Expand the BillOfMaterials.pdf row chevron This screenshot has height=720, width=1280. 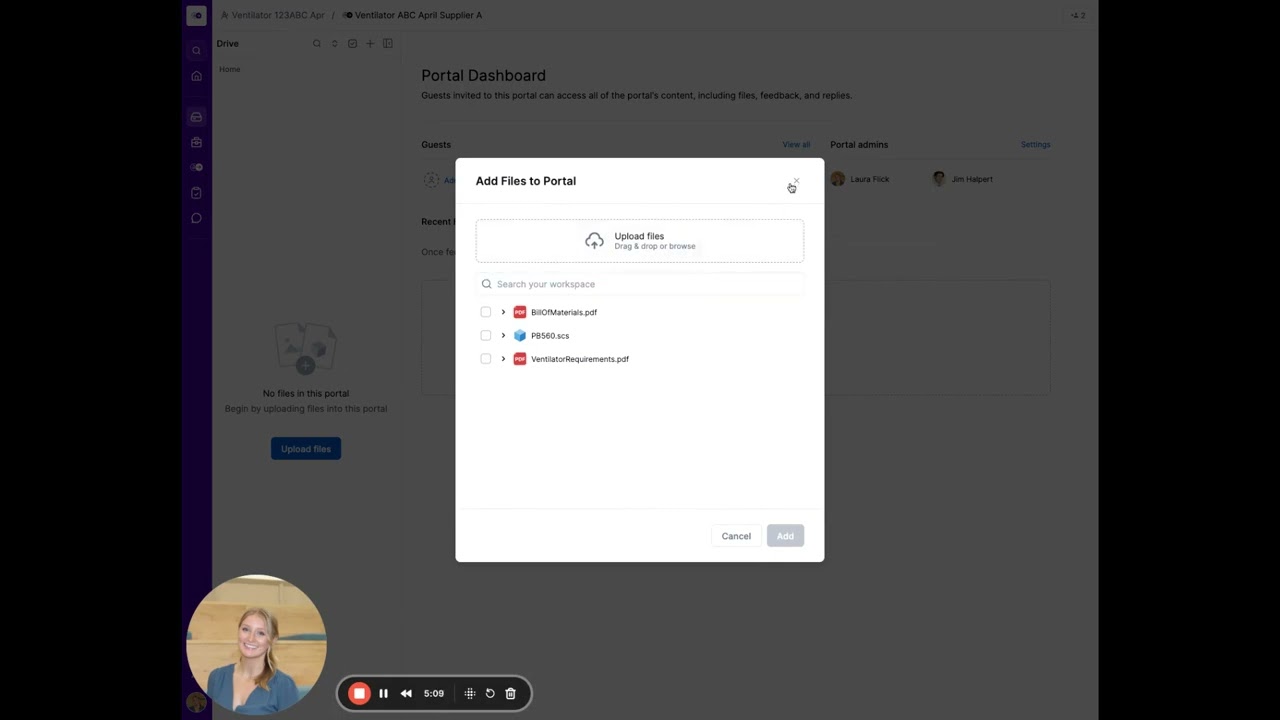(x=503, y=312)
